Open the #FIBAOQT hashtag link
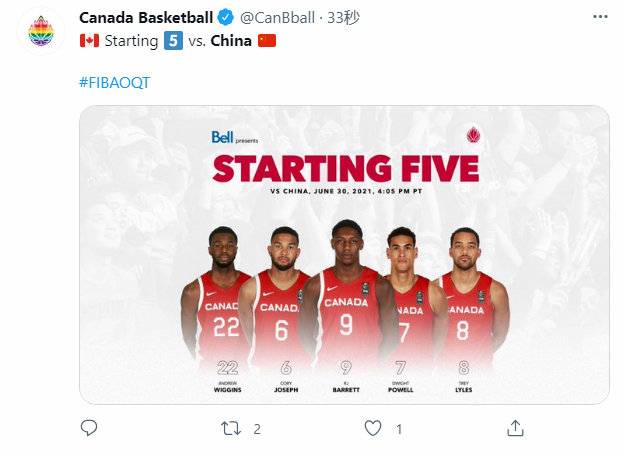 (x=113, y=82)
